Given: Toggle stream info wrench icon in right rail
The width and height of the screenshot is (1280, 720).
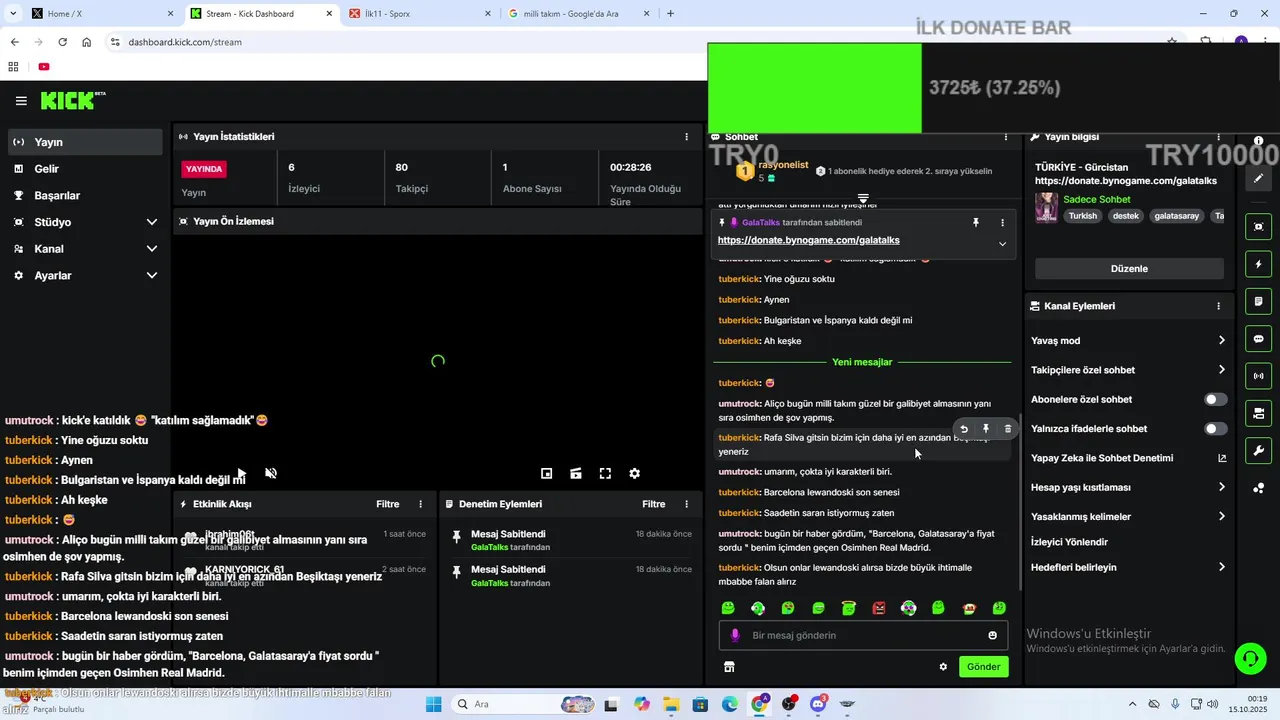Looking at the screenshot, I should pyautogui.click(x=1259, y=450).
